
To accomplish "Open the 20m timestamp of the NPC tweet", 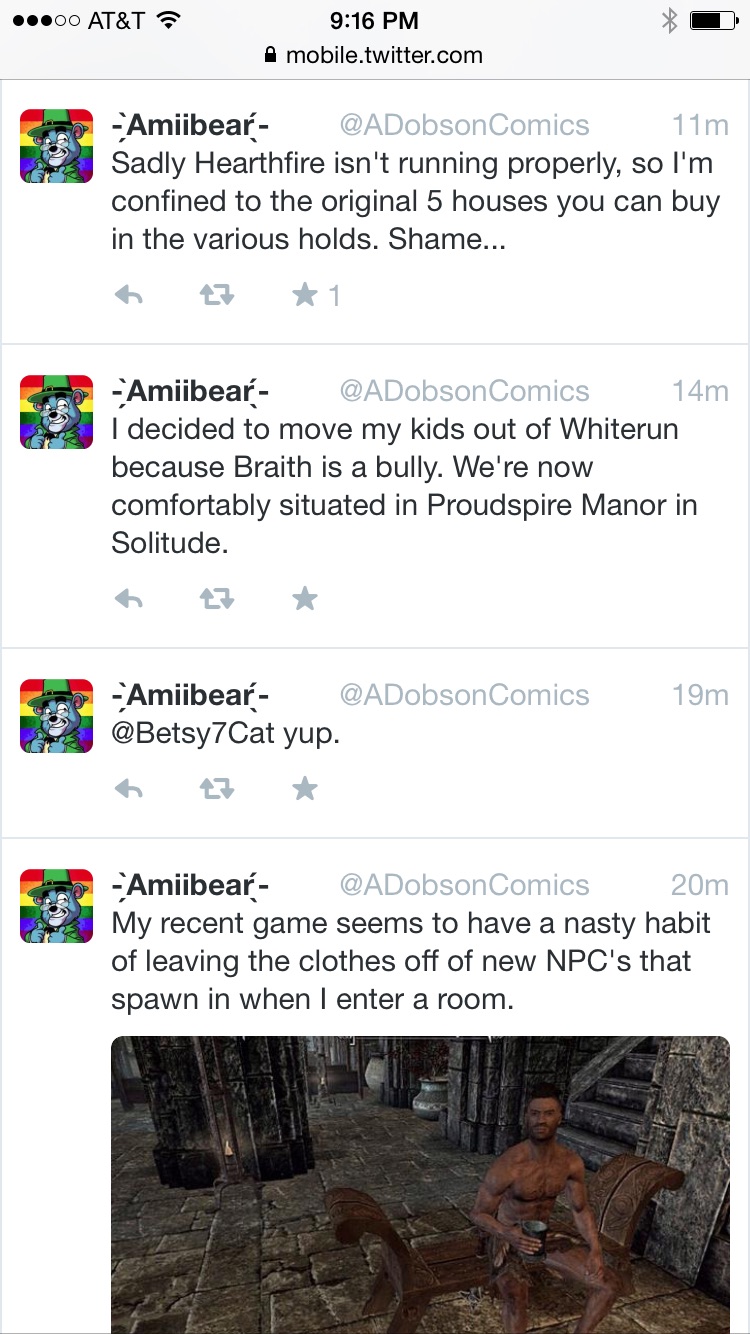I will [x=700, y=885].
